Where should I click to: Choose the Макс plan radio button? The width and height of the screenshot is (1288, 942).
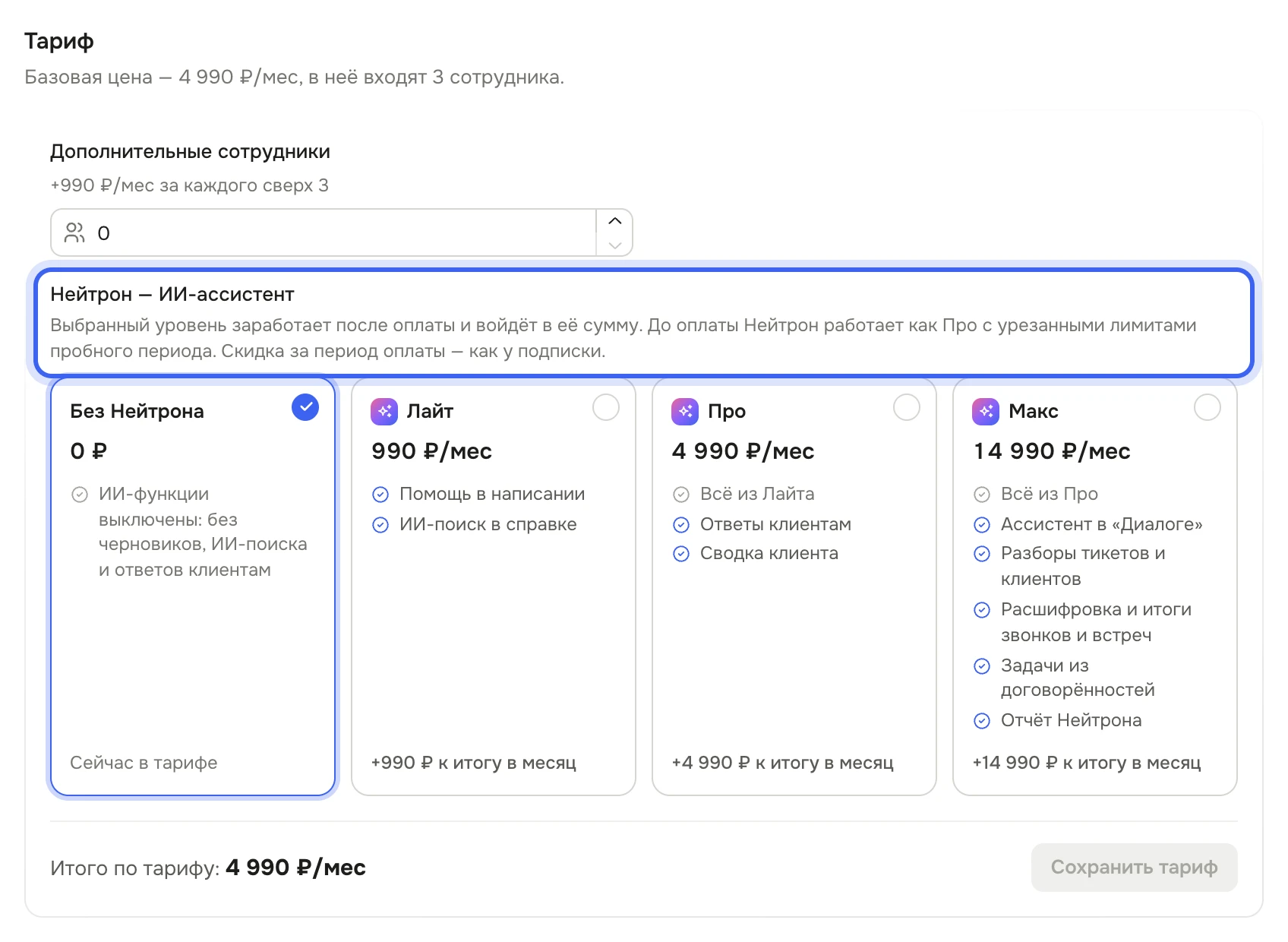pos(1207,407)
